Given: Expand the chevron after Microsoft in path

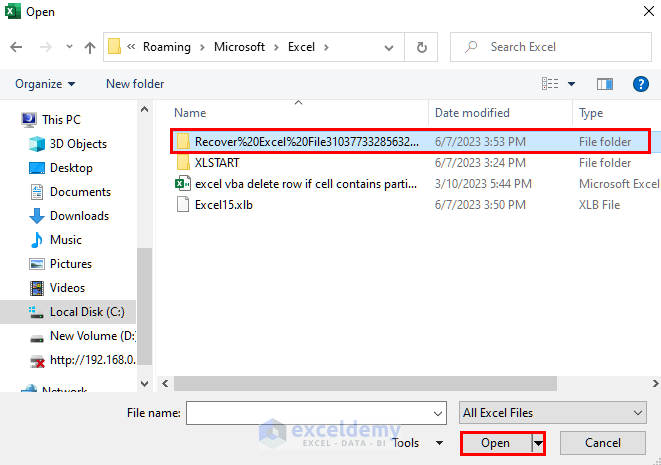Looking at the screenshot, I should (276, 47).
